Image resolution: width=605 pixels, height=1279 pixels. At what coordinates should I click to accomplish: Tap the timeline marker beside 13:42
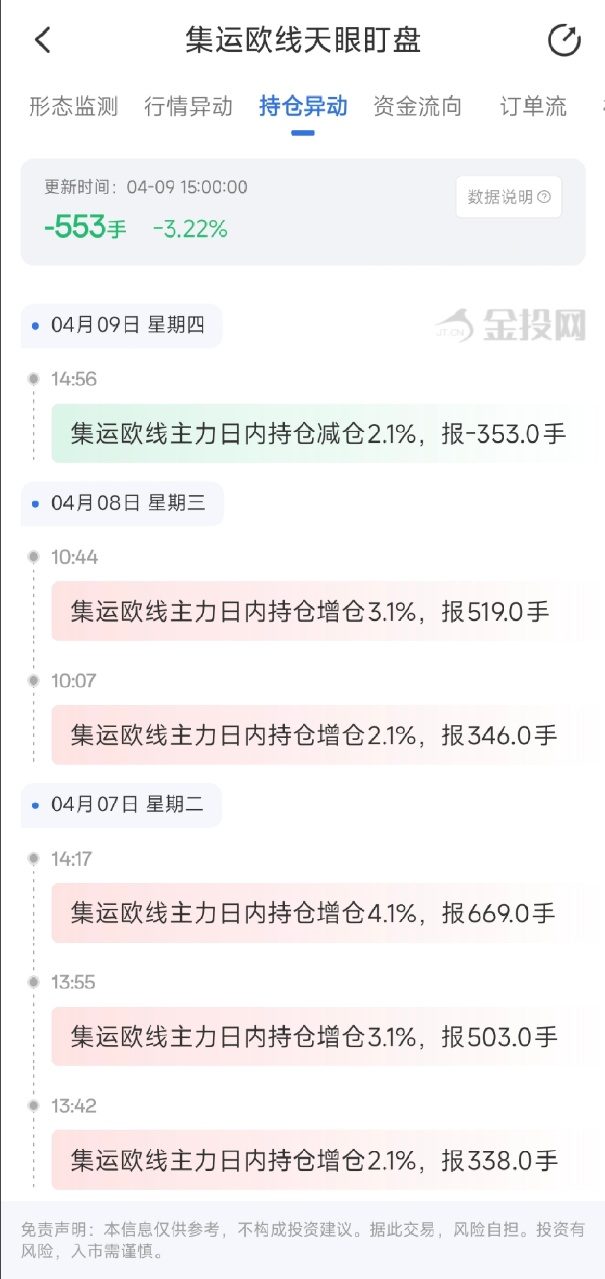pyautogui.click(x=34, y=1106)
